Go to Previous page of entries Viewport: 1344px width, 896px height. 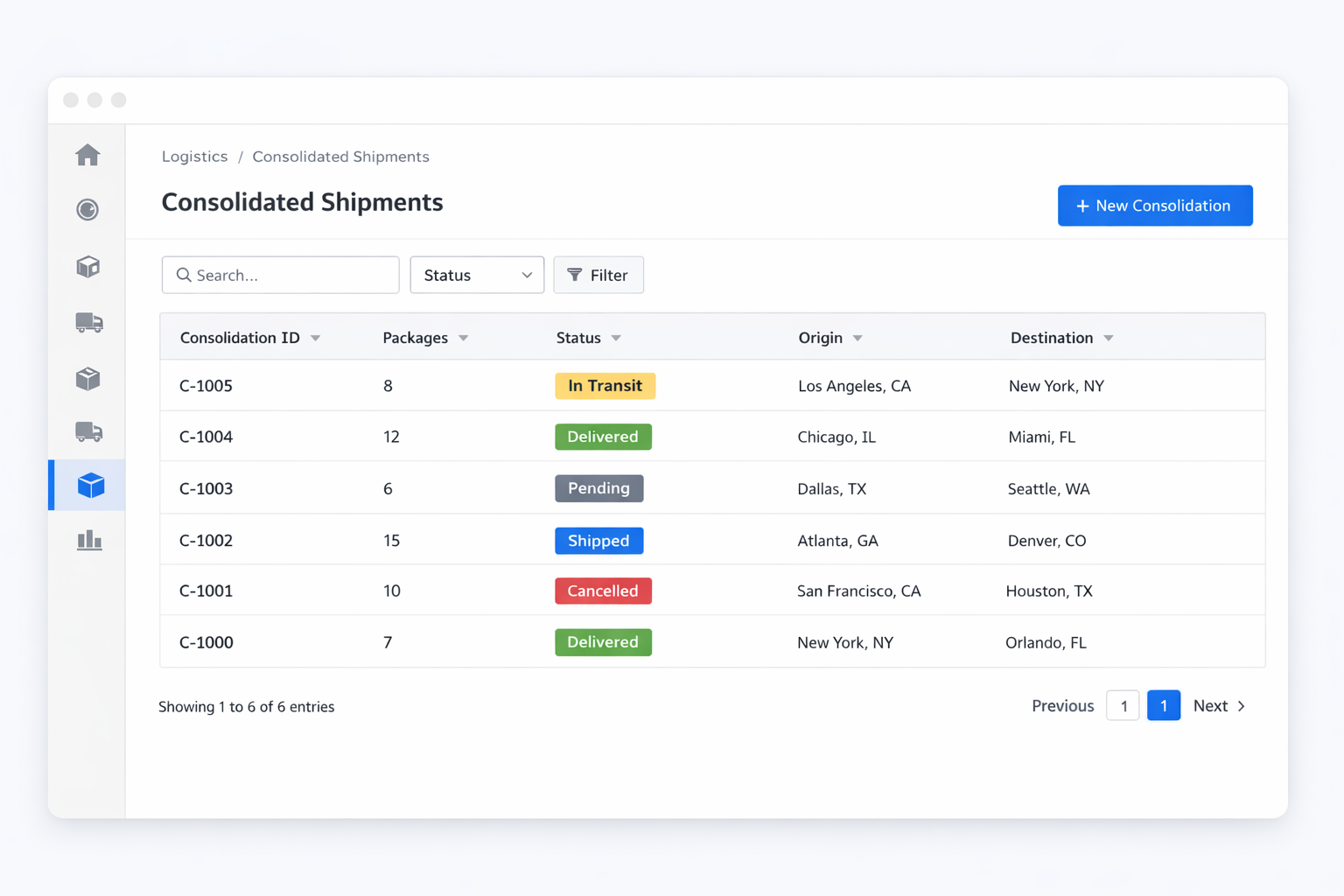point(1062,706)
